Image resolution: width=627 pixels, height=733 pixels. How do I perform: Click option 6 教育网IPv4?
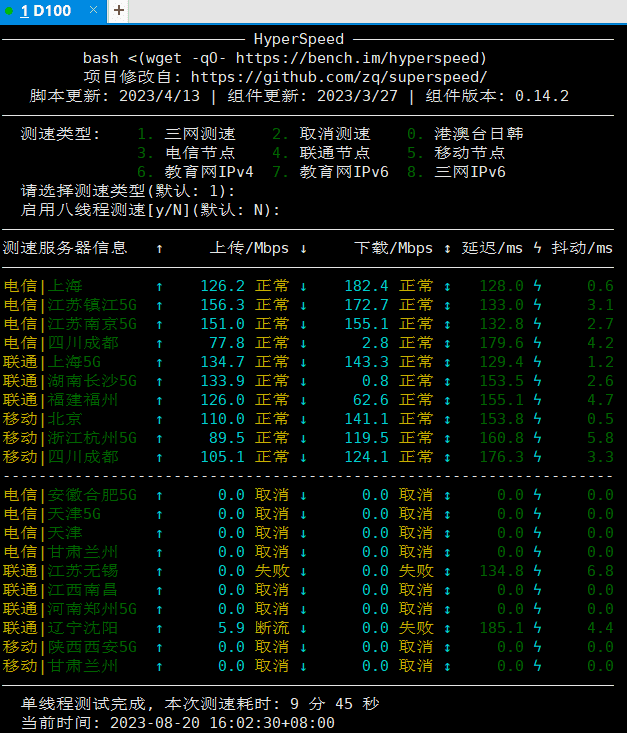[195, 172]
